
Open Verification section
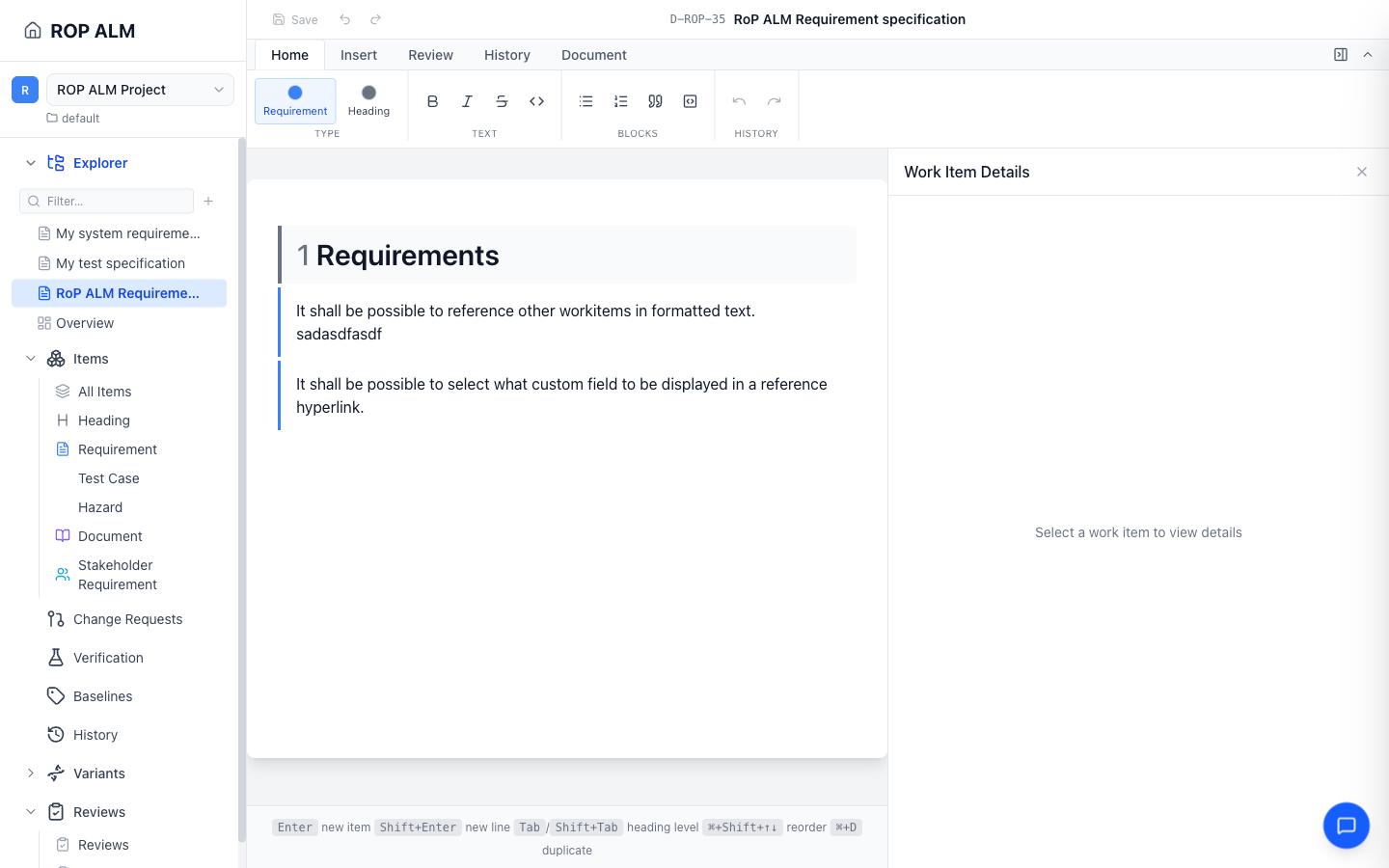click(x=108, y=658)
